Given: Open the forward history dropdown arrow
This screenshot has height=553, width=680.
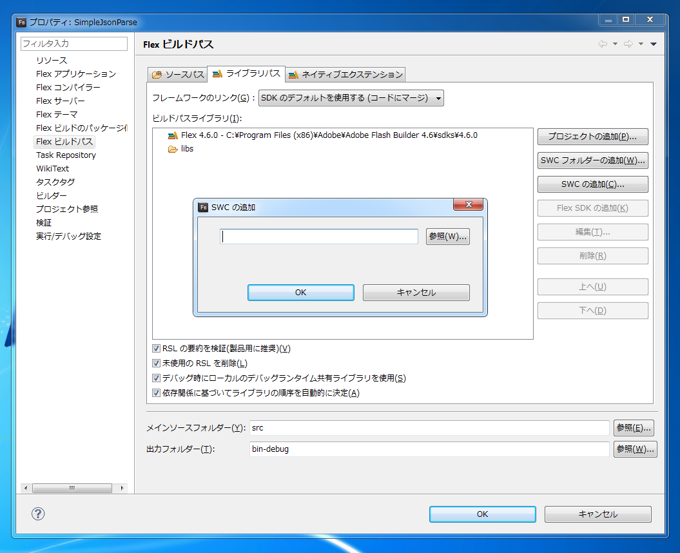Looking at the screenshot, I should [641, 44].
